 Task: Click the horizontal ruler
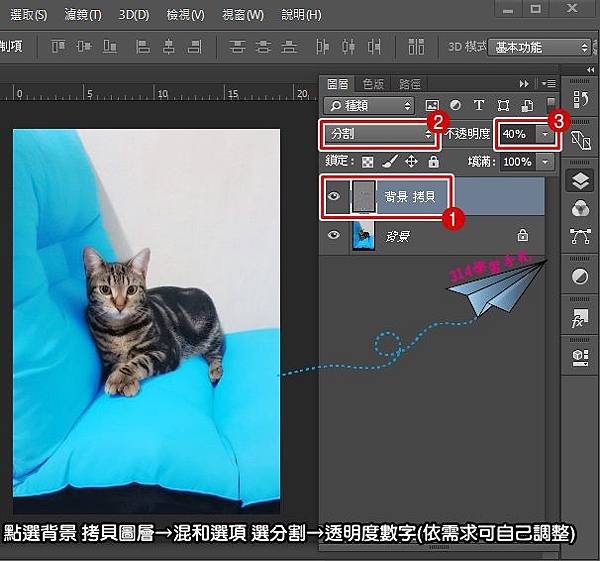(159, 92)
